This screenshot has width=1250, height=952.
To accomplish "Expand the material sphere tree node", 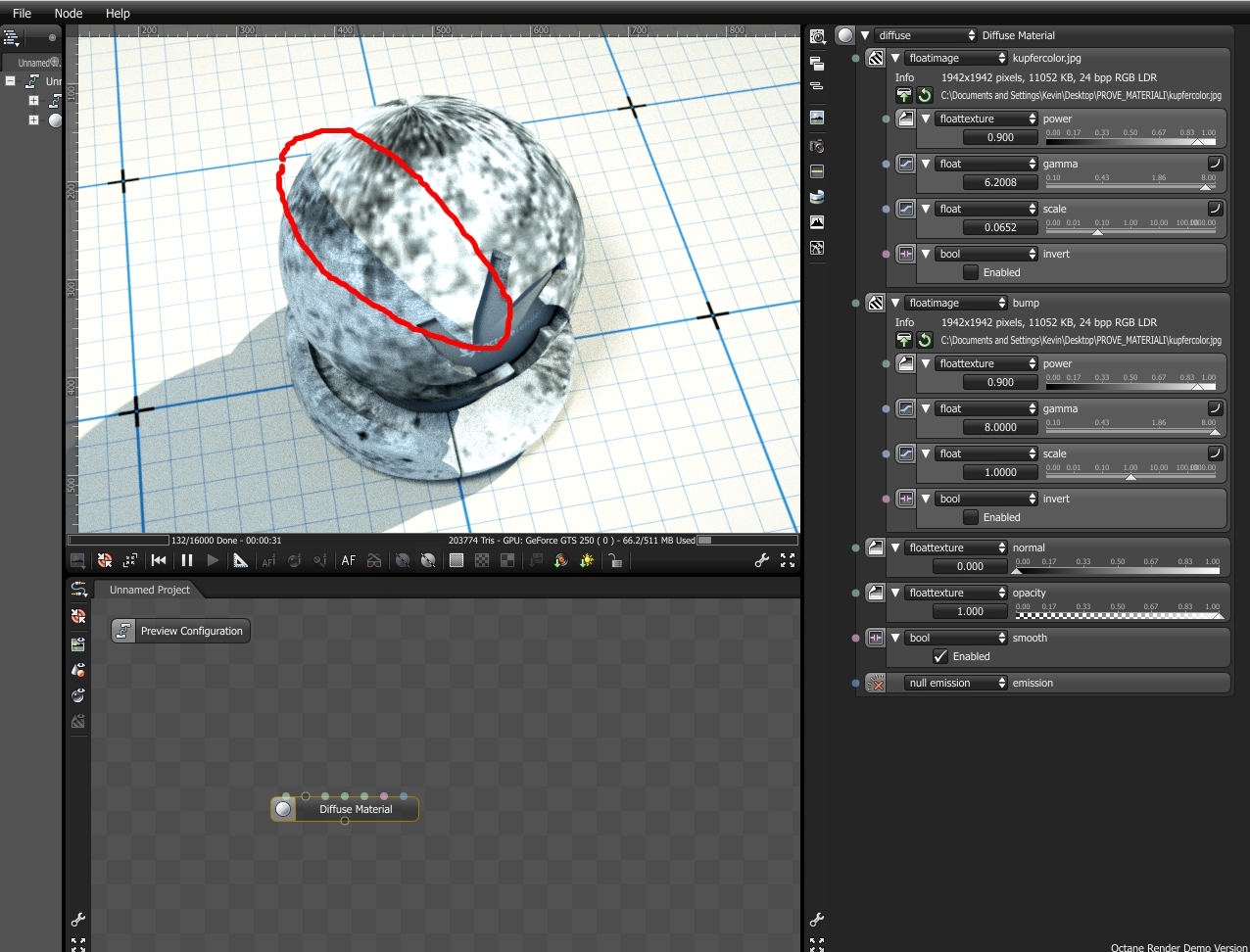I will [x=33, y=120].
